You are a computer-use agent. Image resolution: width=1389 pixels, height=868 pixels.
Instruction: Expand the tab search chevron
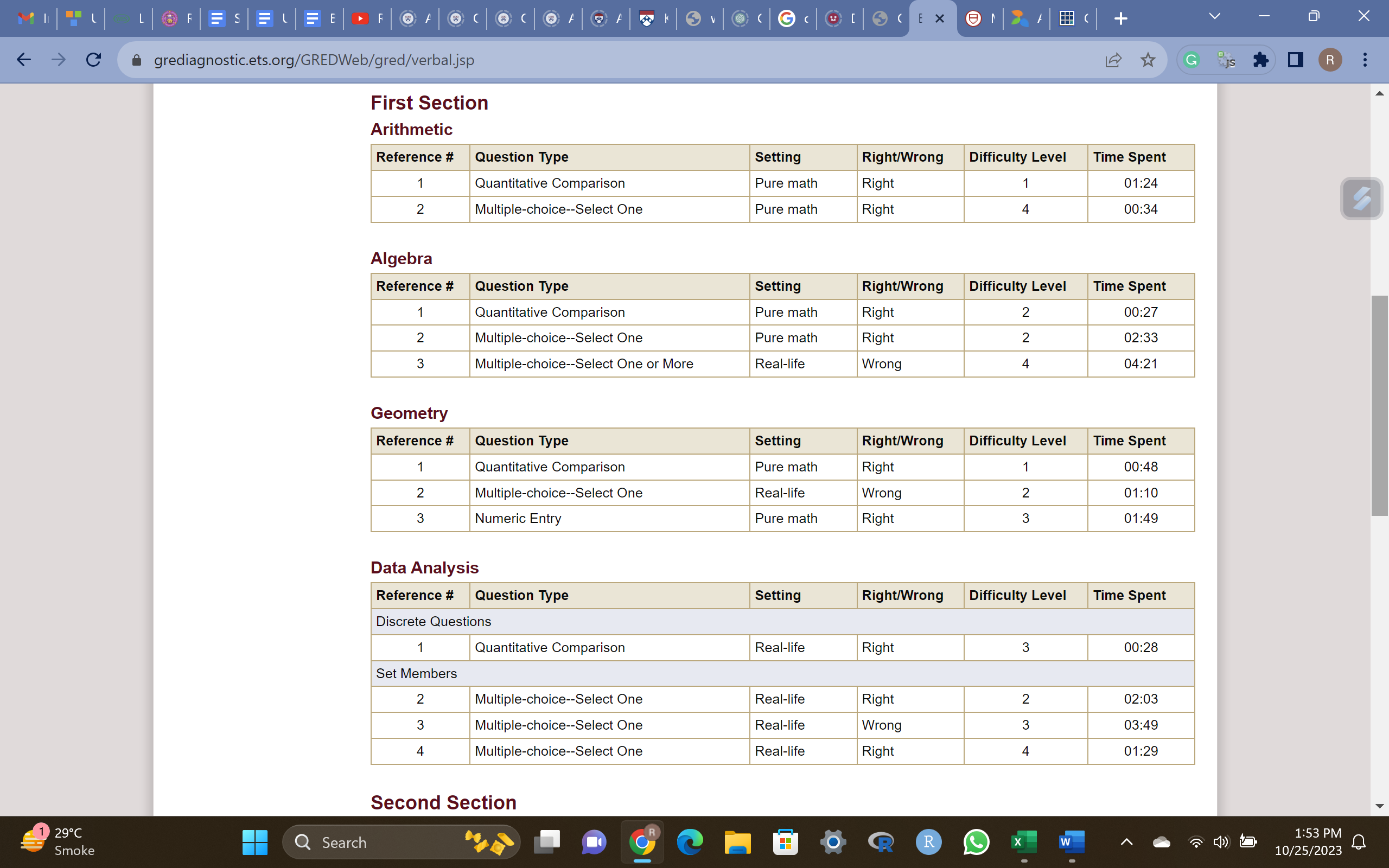(1214, 17)
